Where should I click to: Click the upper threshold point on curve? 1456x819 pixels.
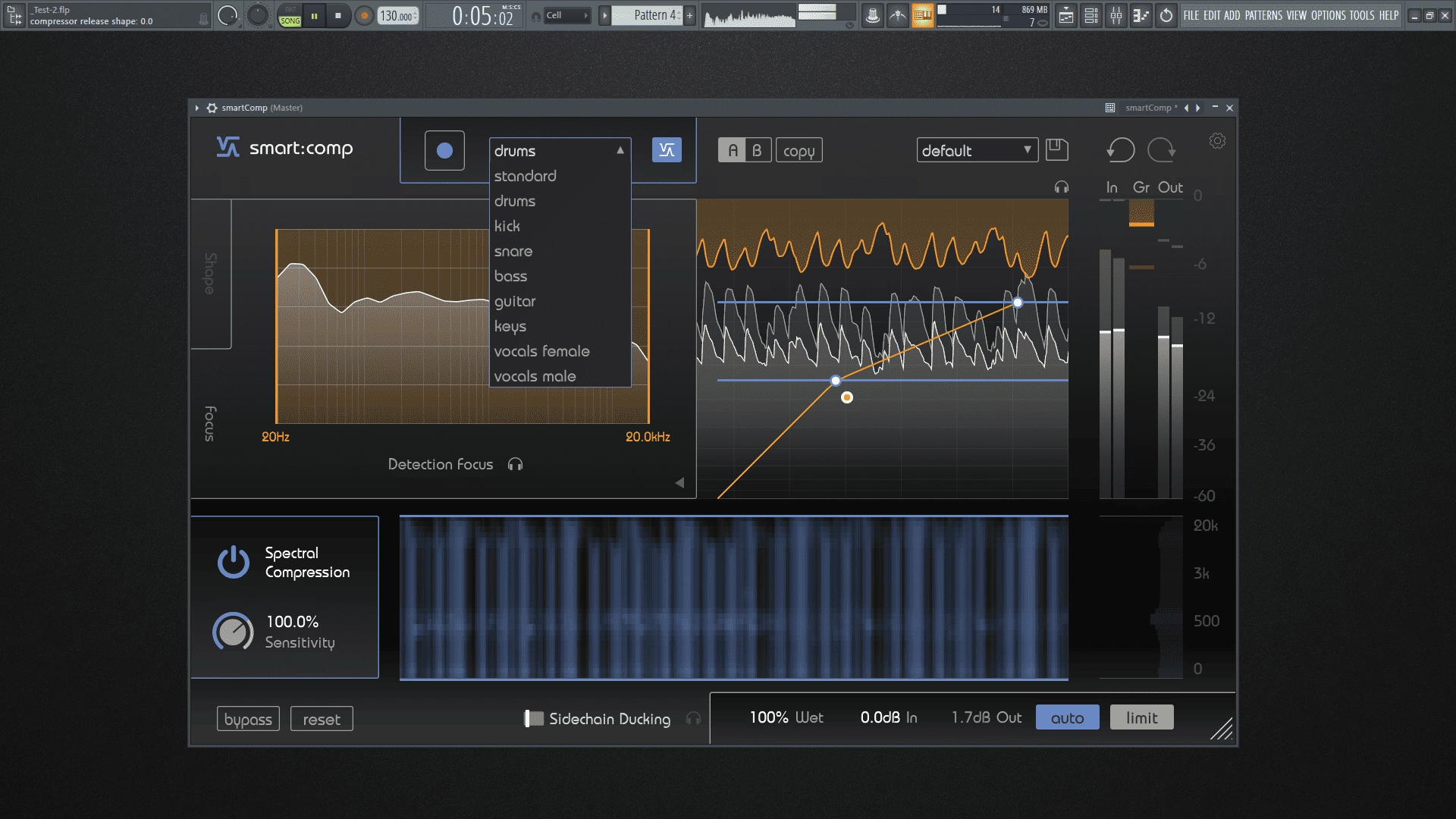point(1018,303)
